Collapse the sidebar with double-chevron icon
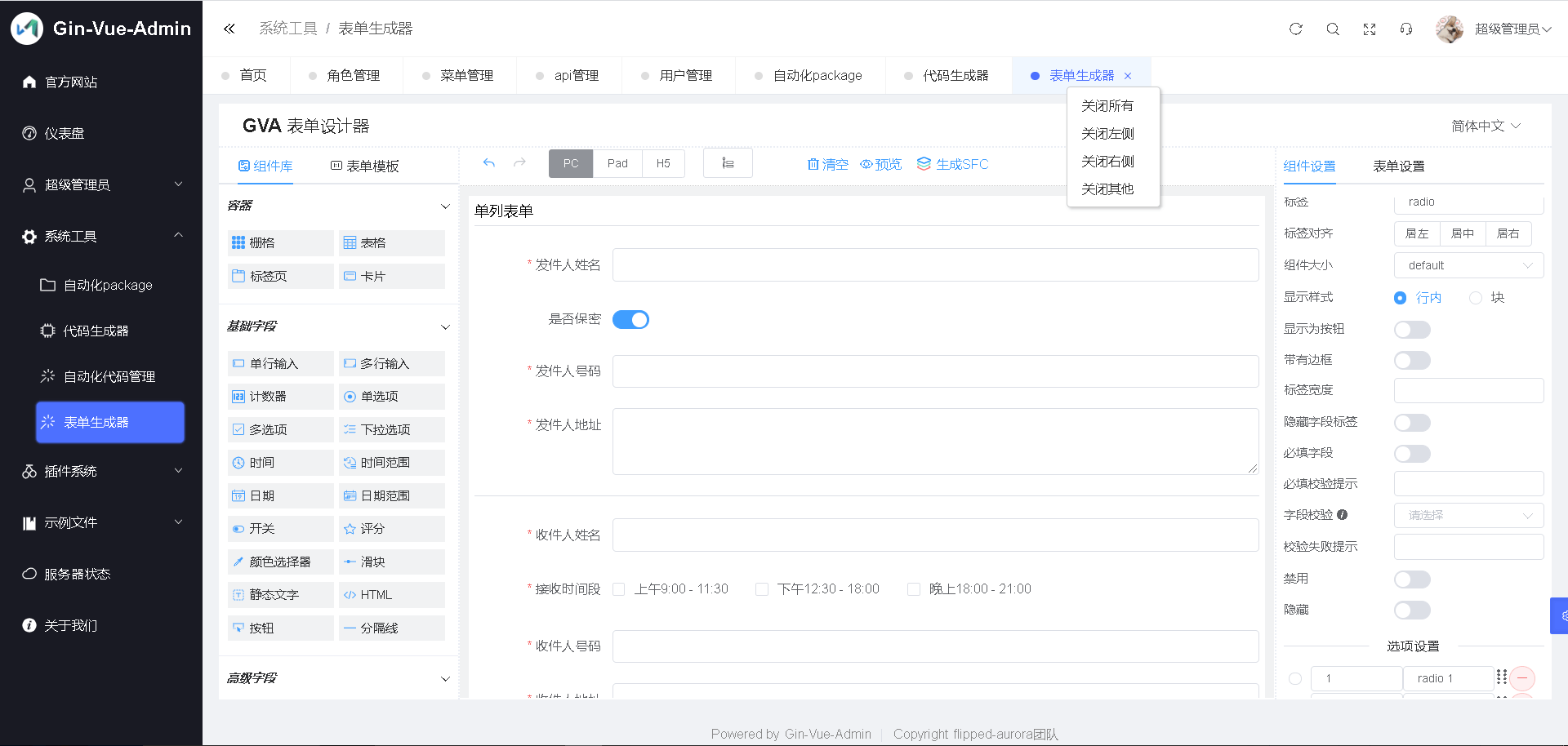This screenshot has height=746, width=1568. (x=229, y=29)
